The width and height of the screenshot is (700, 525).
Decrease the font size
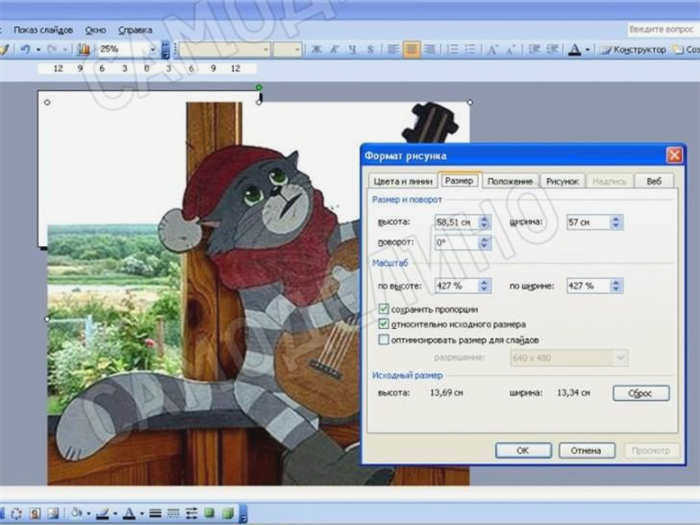click(511, 49)
